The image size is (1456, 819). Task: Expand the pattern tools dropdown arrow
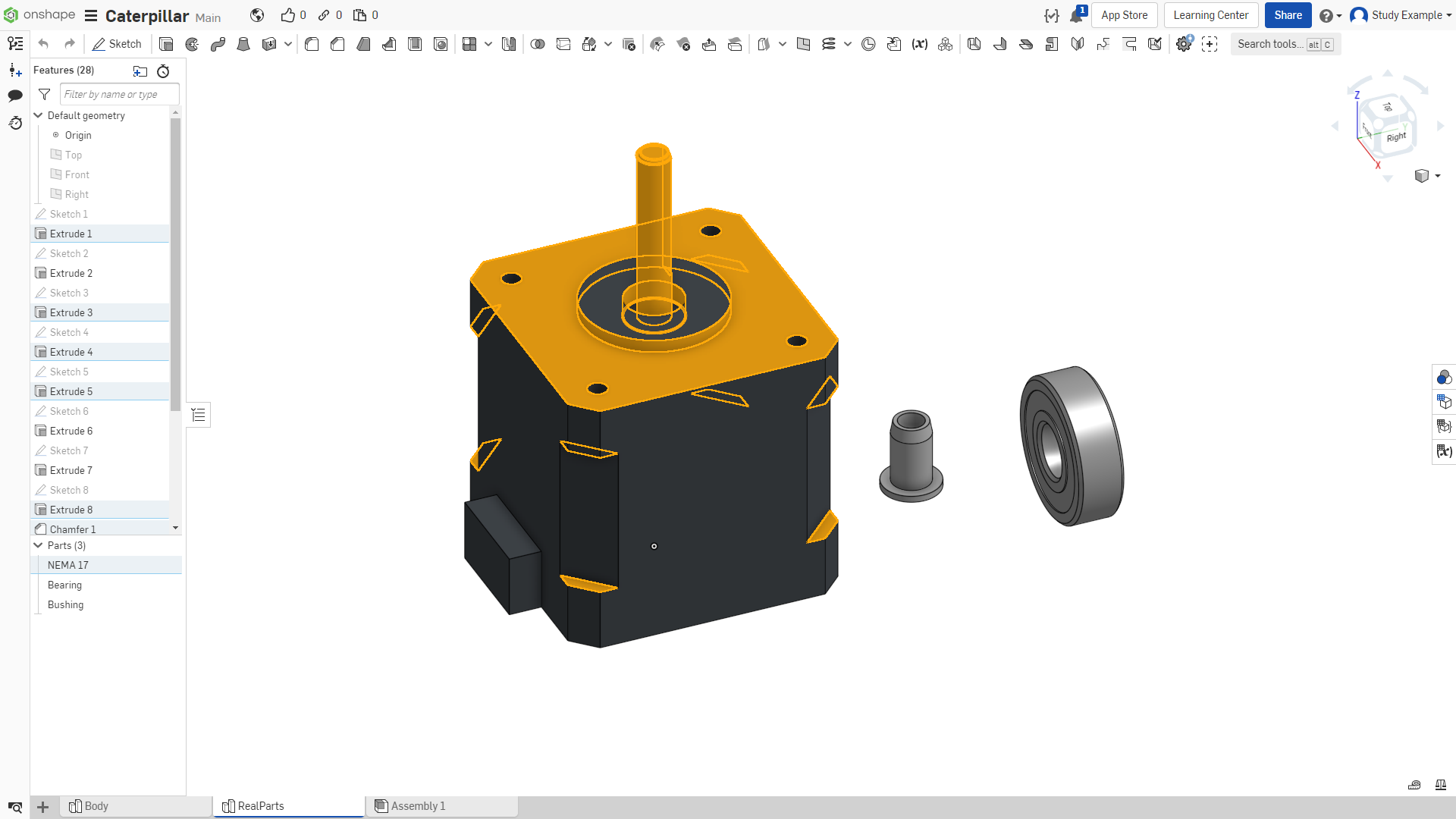(x=488, y=44)
